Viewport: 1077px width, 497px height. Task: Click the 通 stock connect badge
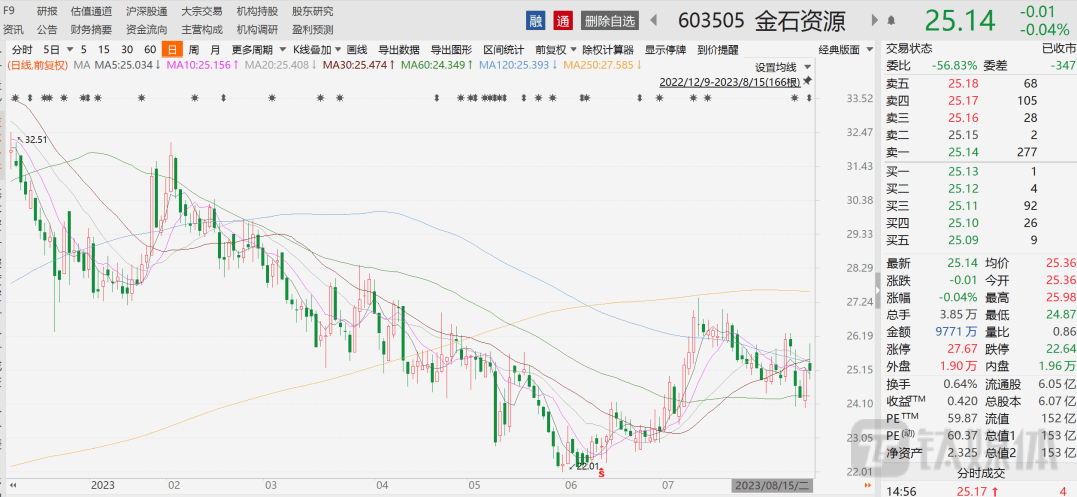[563, 21]
